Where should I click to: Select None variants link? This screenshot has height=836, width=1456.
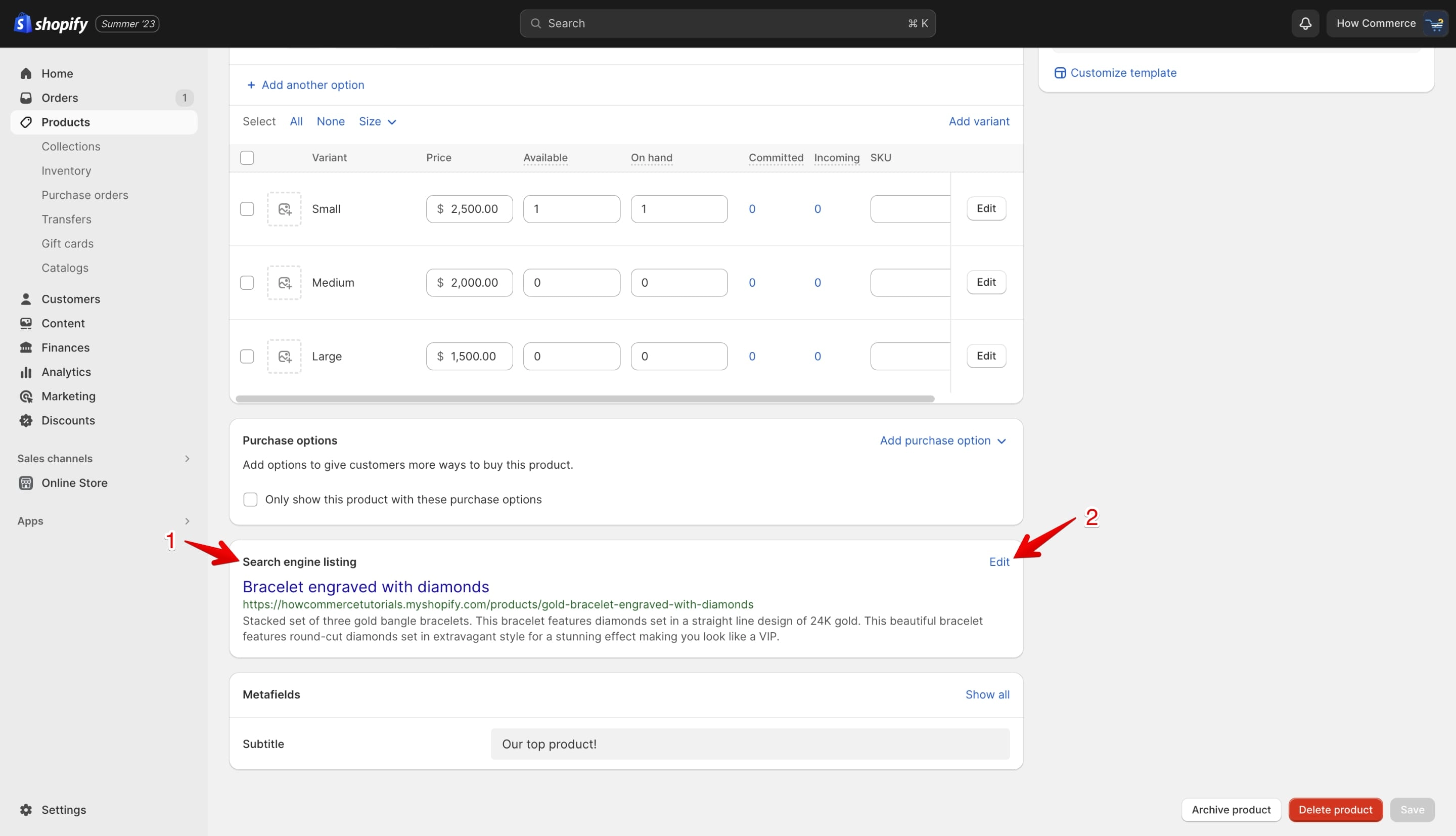331,121
